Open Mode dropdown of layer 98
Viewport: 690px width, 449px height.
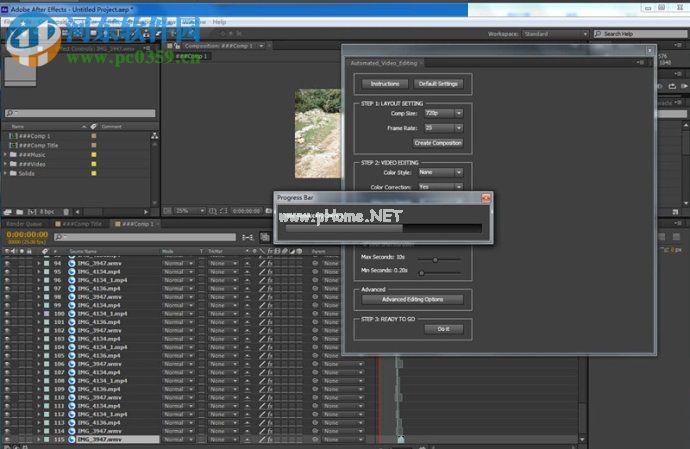click(x=178, y=297)
